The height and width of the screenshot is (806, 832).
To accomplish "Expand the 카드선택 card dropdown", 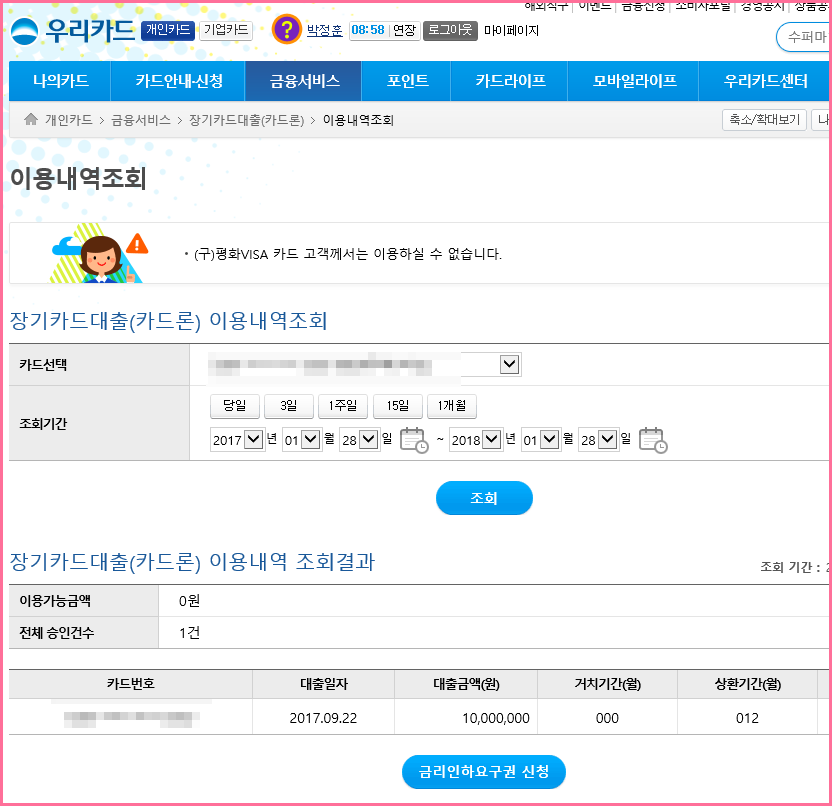I will point(509,365).
